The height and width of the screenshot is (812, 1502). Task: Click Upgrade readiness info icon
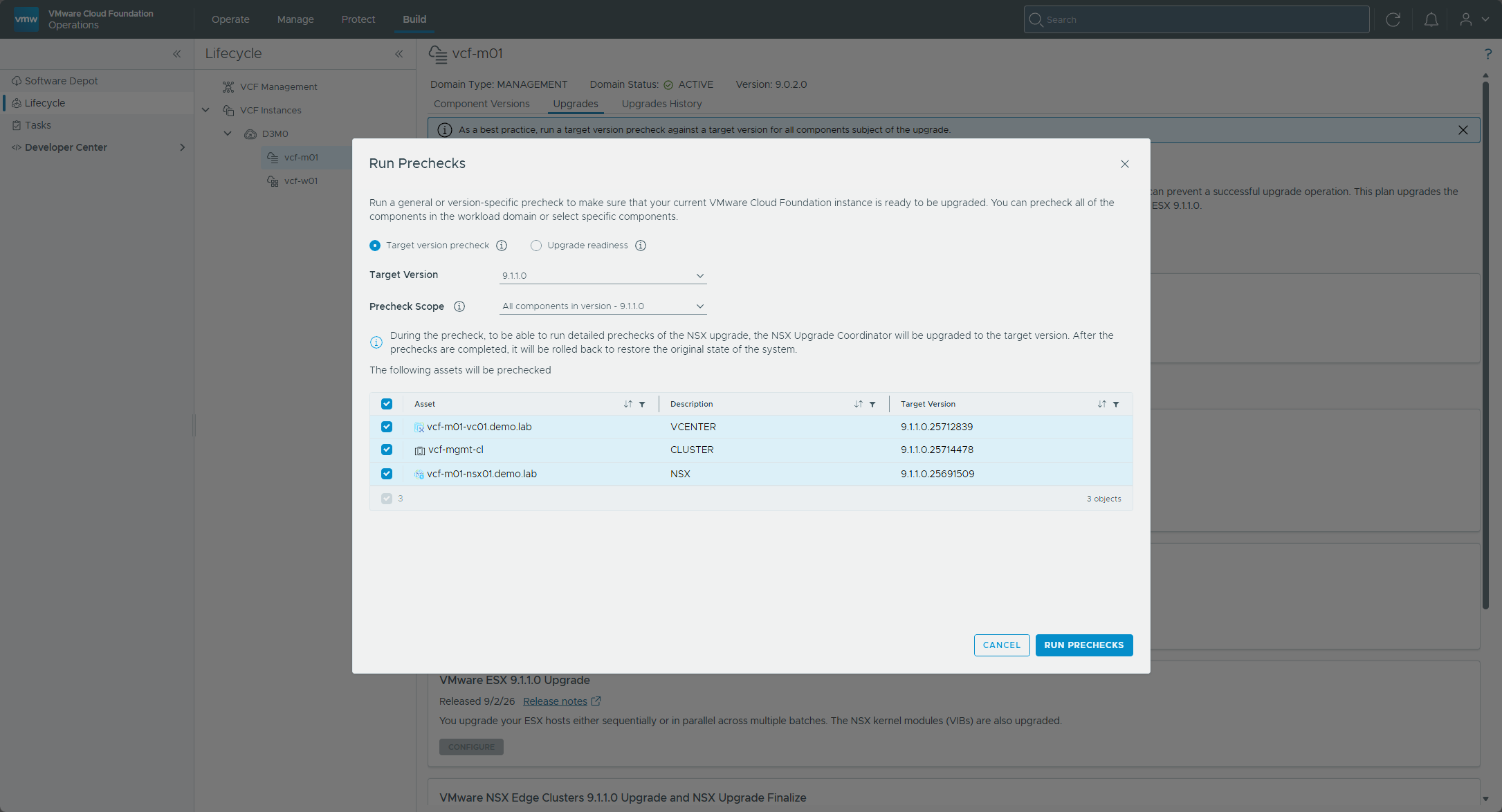tap(641, 246)
